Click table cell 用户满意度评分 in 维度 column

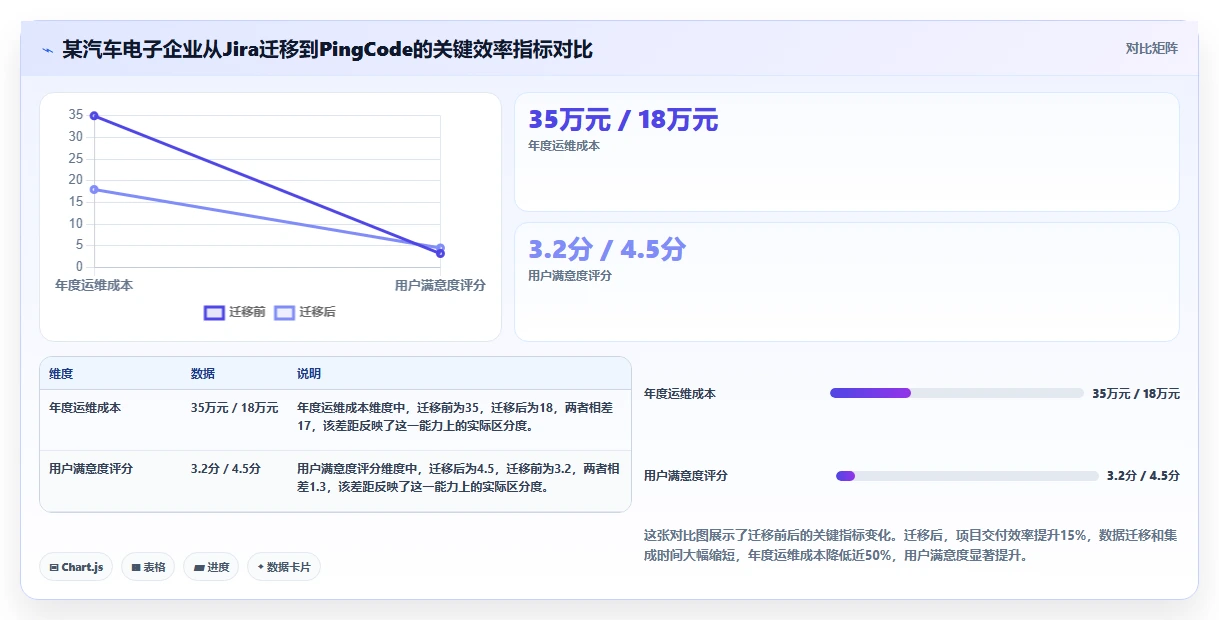(91, 468)
